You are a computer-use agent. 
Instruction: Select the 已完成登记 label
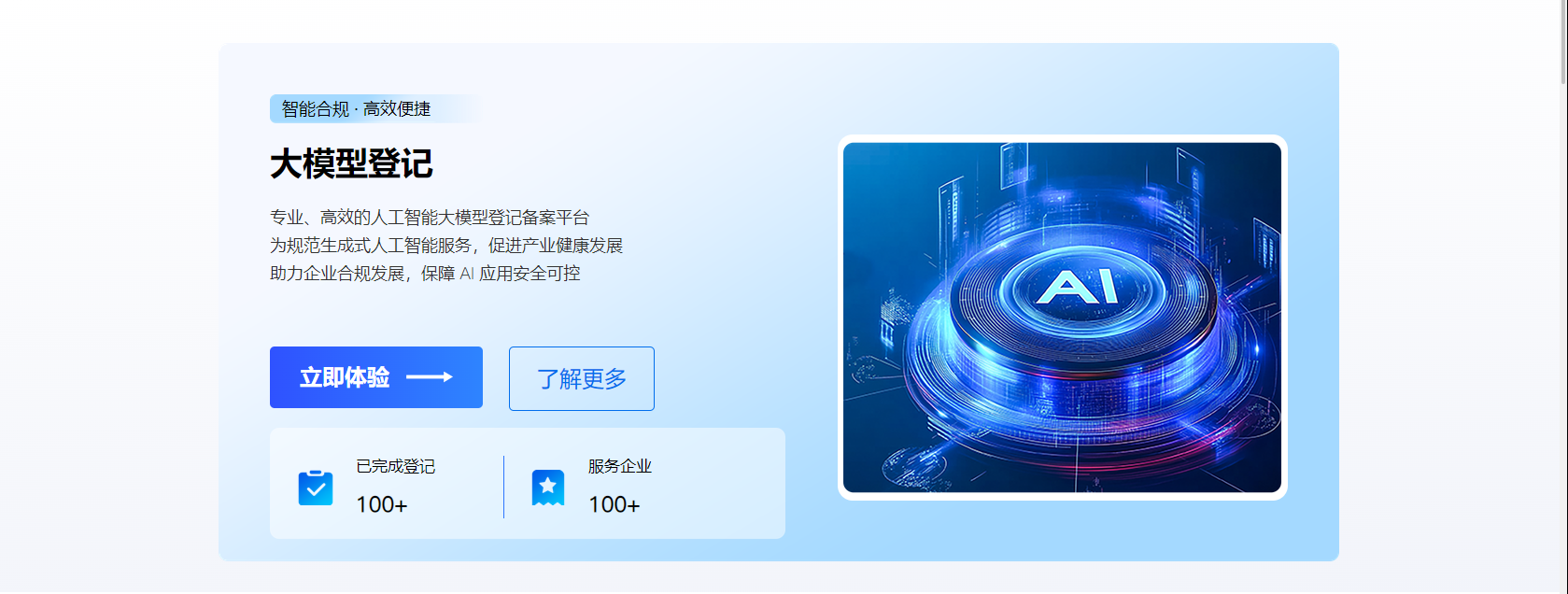[x=395, y=466]
